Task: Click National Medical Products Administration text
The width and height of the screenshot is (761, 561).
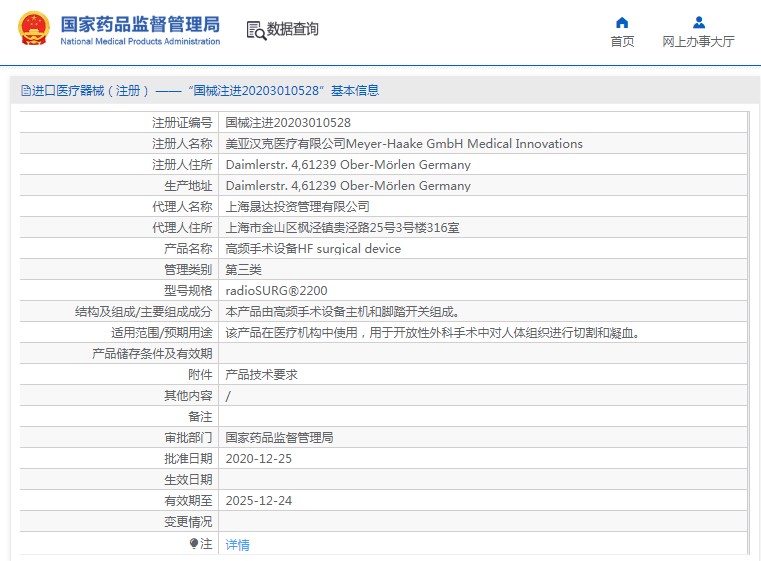Action: 140,41
